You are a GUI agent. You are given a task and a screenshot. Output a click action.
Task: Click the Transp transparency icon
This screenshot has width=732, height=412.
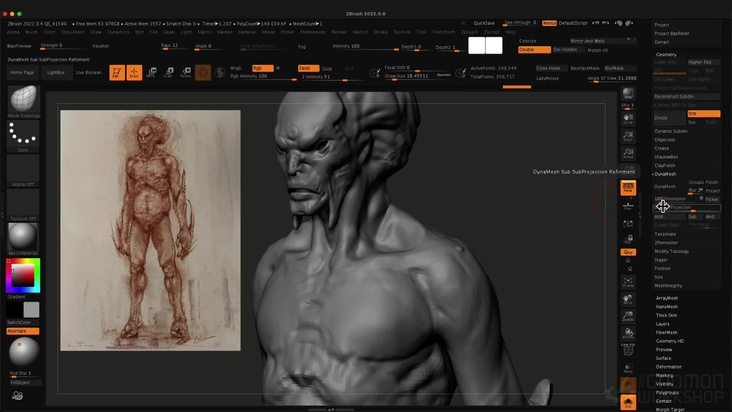628,368
